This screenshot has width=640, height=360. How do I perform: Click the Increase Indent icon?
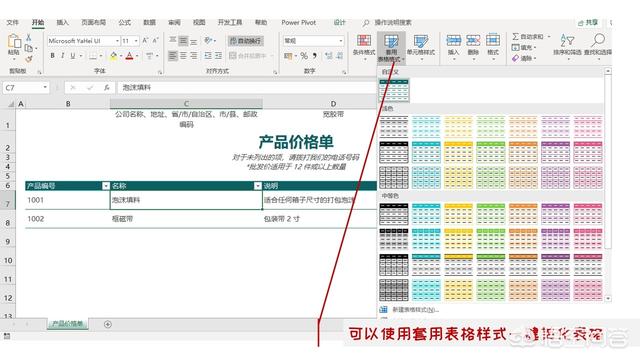pos(218,56)
